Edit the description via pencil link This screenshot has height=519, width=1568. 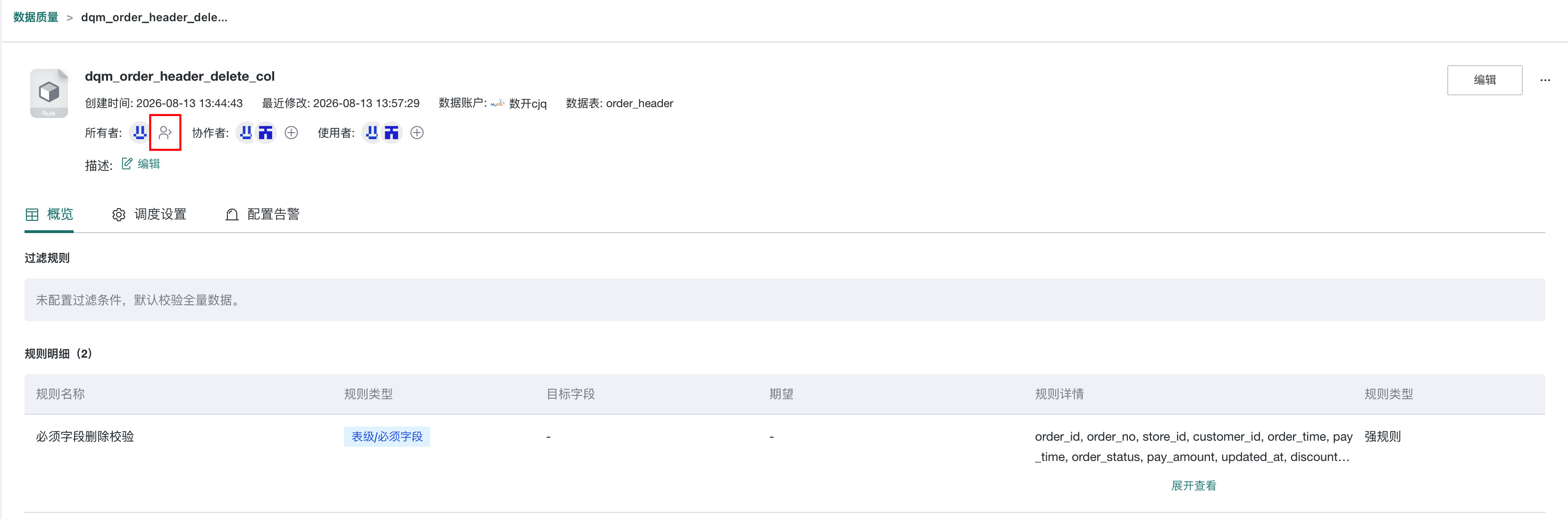pos(141,163)
